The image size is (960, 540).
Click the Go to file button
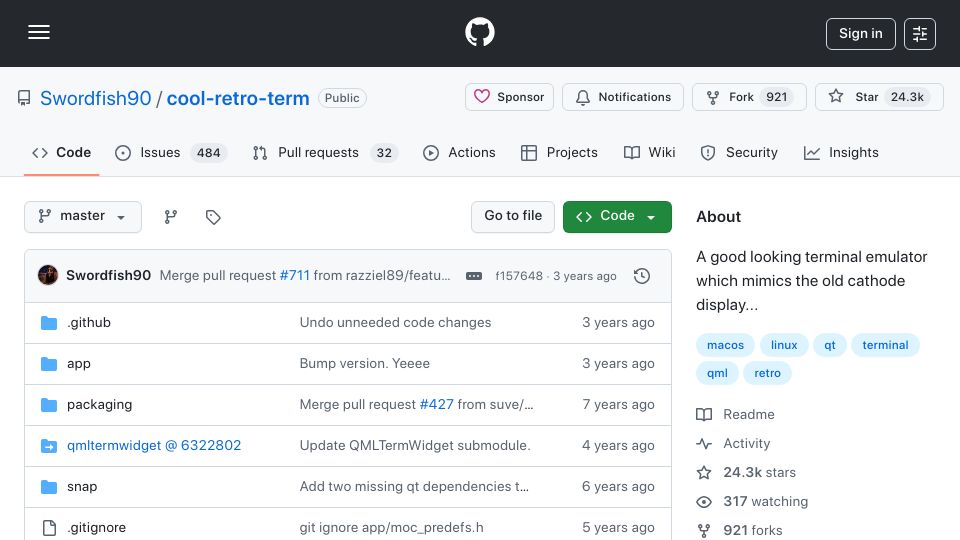click(x=513, y=217)
